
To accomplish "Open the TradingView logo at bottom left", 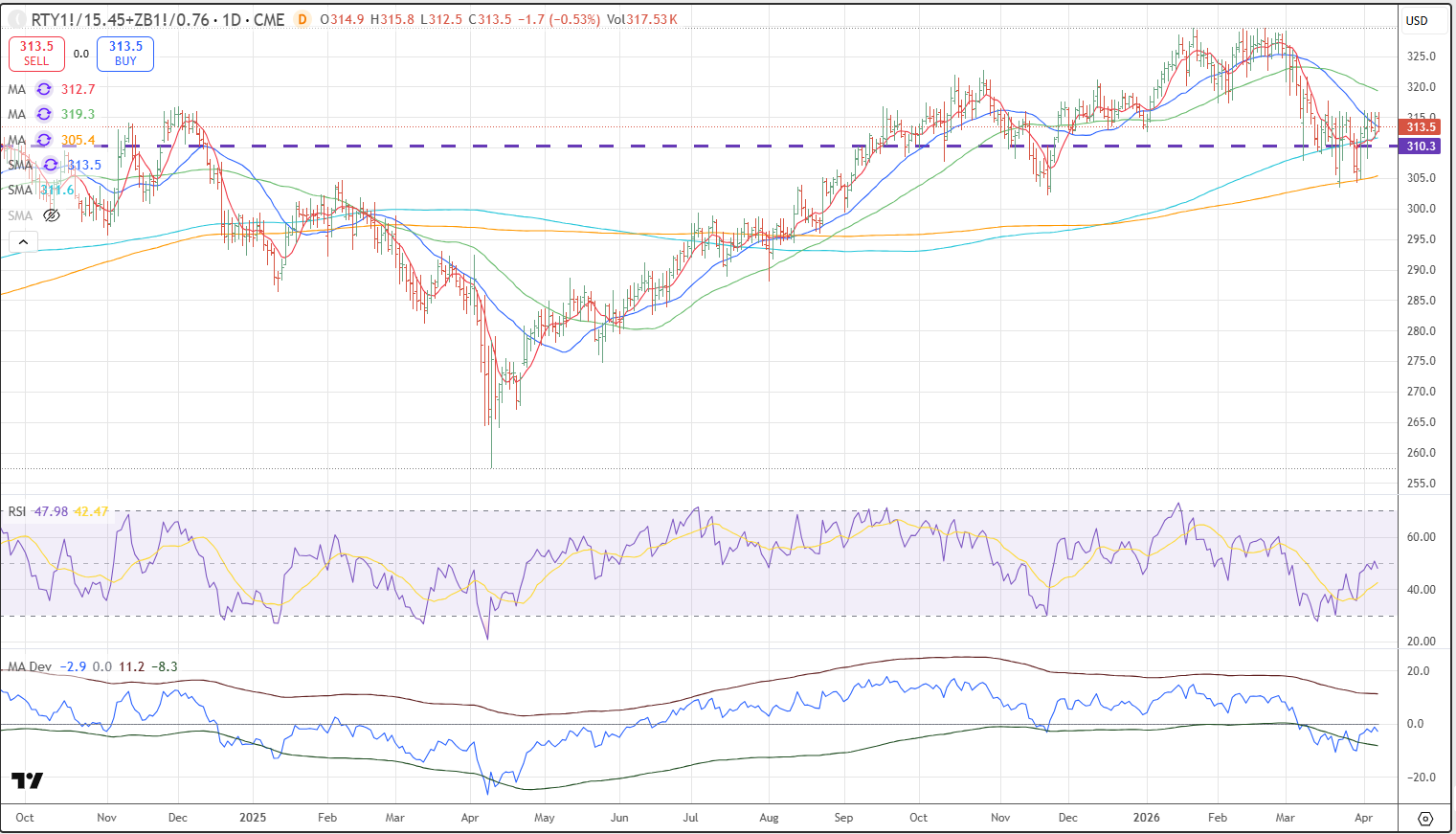I will 27,780.
